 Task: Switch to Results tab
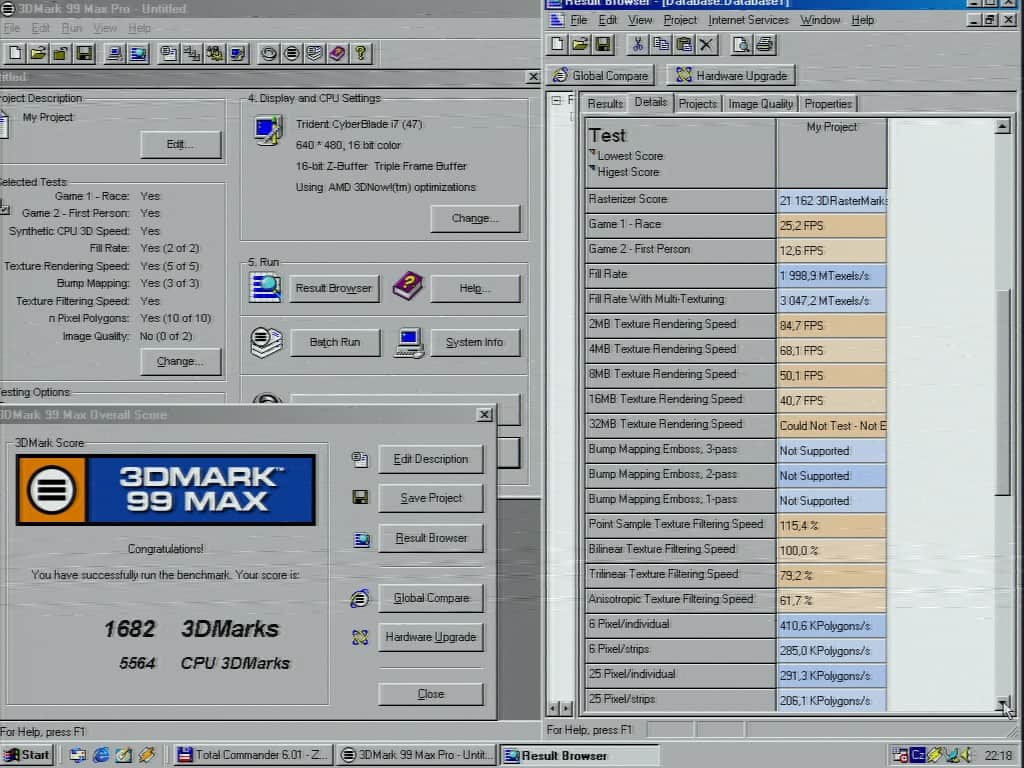point(605,104)
